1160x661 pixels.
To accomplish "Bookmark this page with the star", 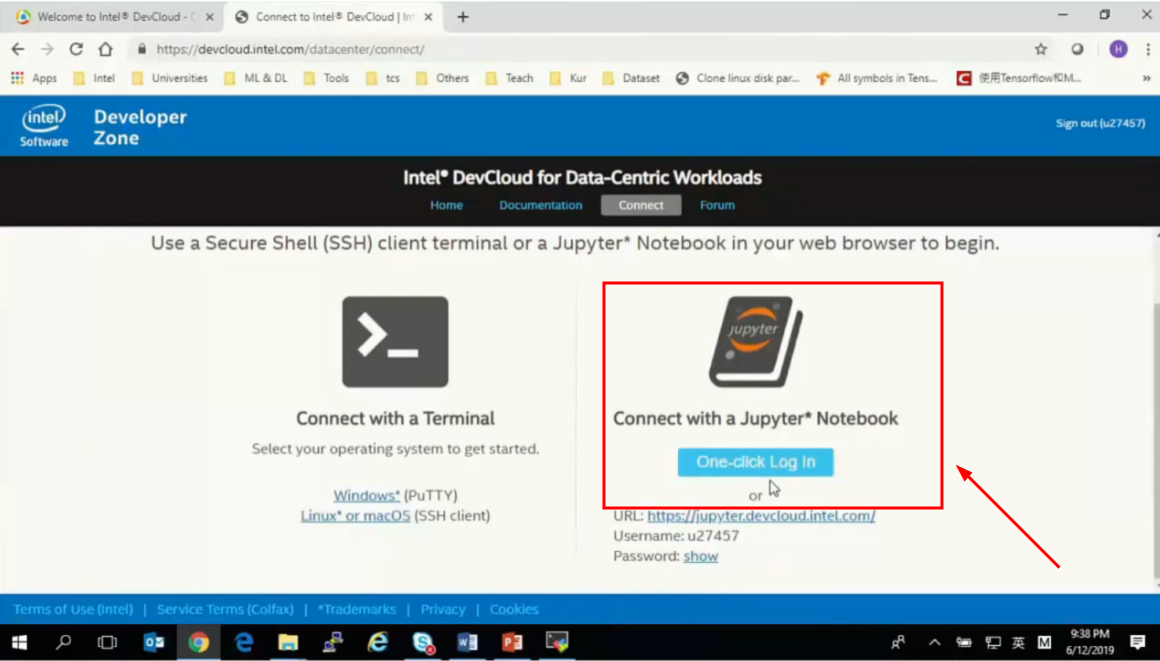I will 1041,49.
